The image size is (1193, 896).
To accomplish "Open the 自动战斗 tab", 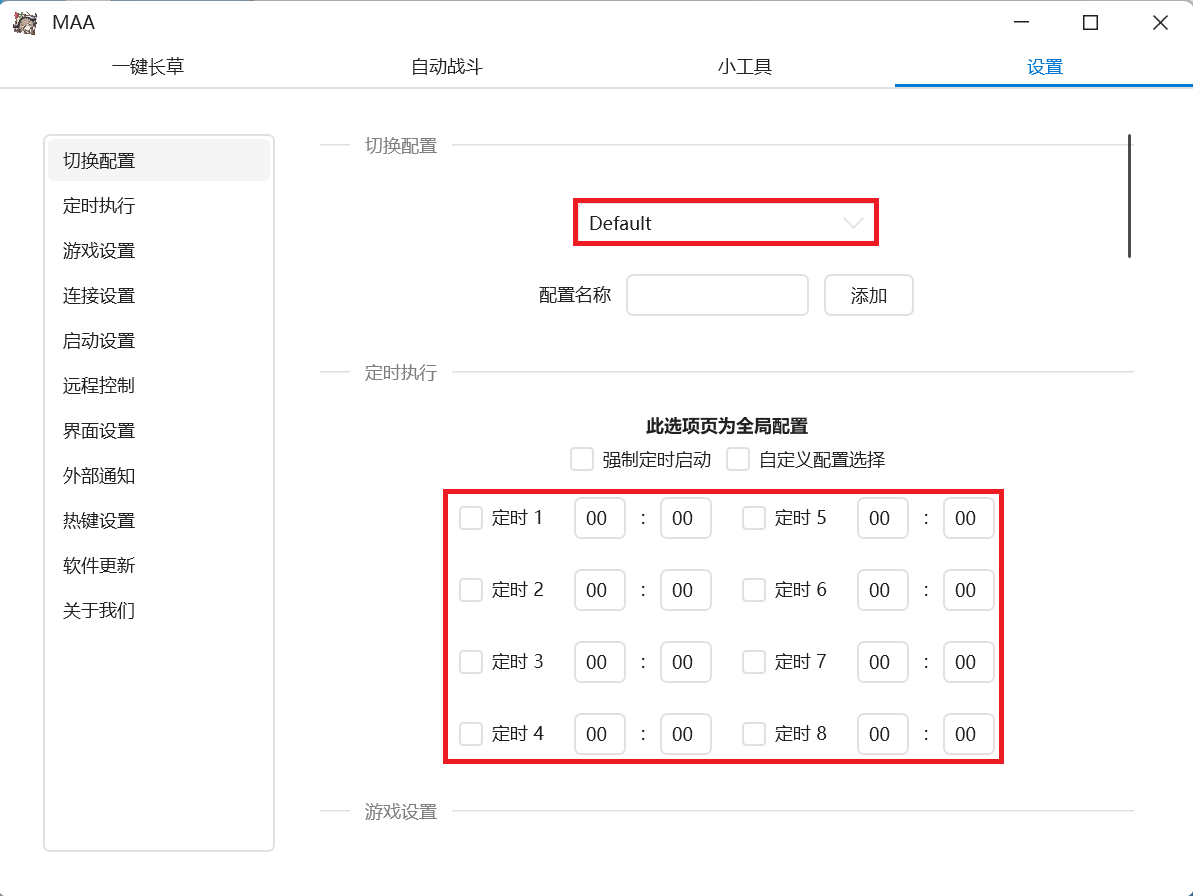I will click(447, 67).
